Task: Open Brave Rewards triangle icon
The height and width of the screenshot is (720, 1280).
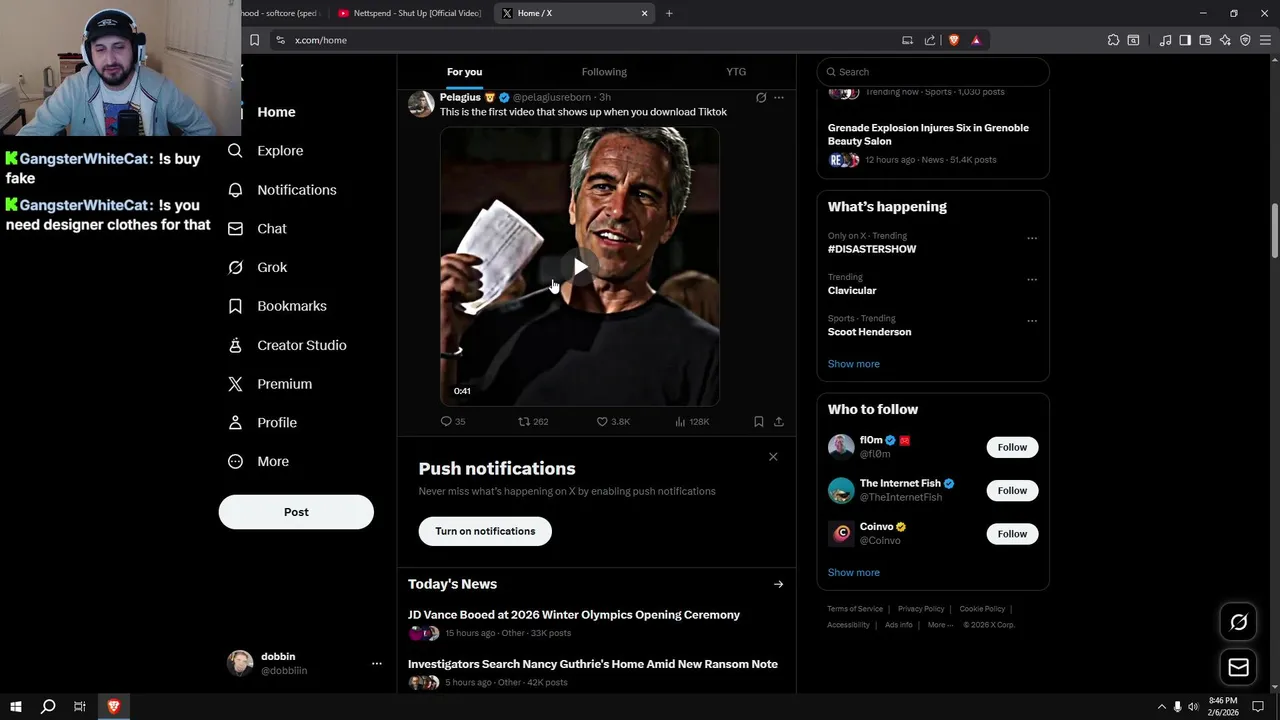Action: pyautogui.click(x=976, y=40)
